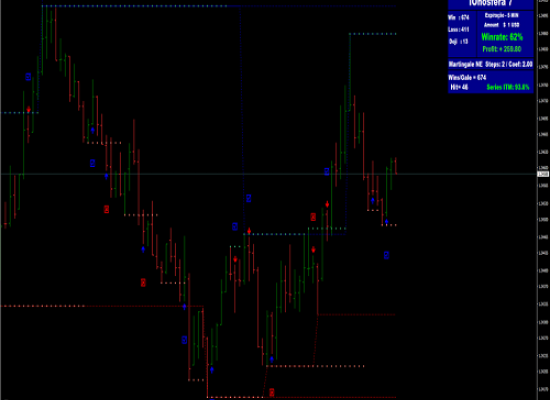Select the Amount $ 1 USD label
This screenshot has height=400, width=550.
pyautogui.click(x=502, y=25)
